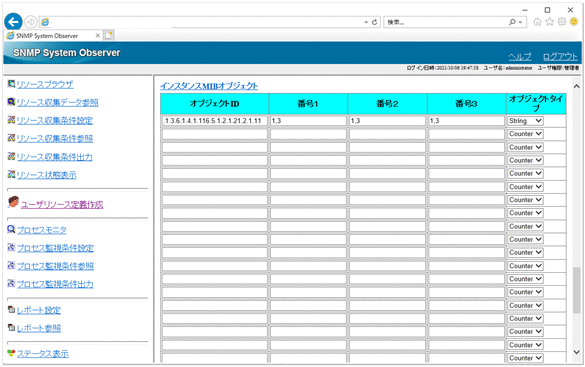Click the プロセスモニタ magnifier icon
Image resolution: width=585 pixels, height=367 pixels.
point(11,229)
